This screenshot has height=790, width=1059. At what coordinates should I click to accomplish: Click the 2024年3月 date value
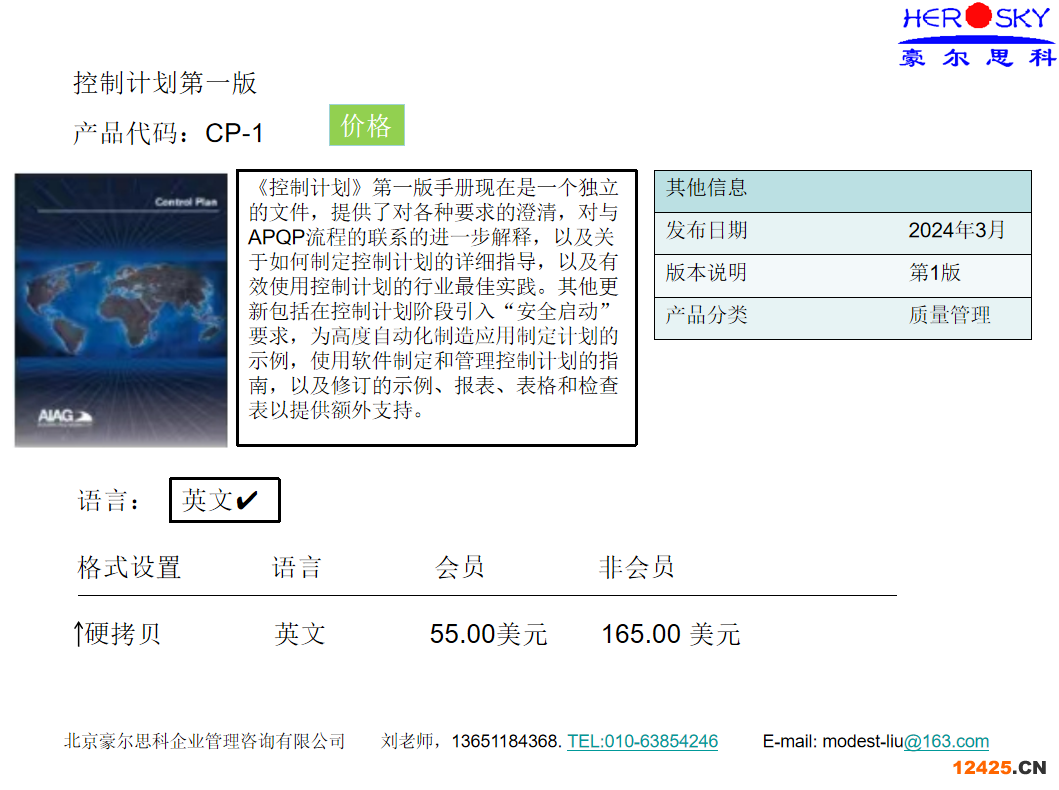pyautogui.click(x=956, y=230)
